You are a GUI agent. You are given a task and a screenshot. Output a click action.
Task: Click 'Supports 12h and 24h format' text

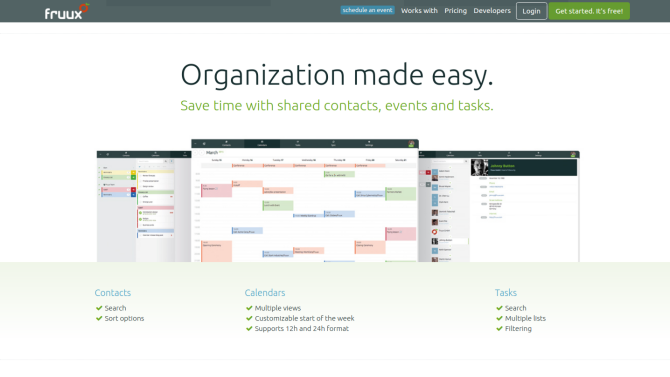click(302, 329)
